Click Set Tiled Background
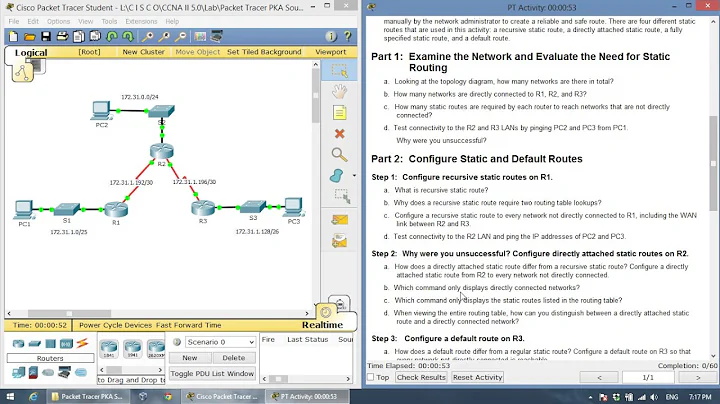This screenshot has width=720, height=404. tap(264, 52)
